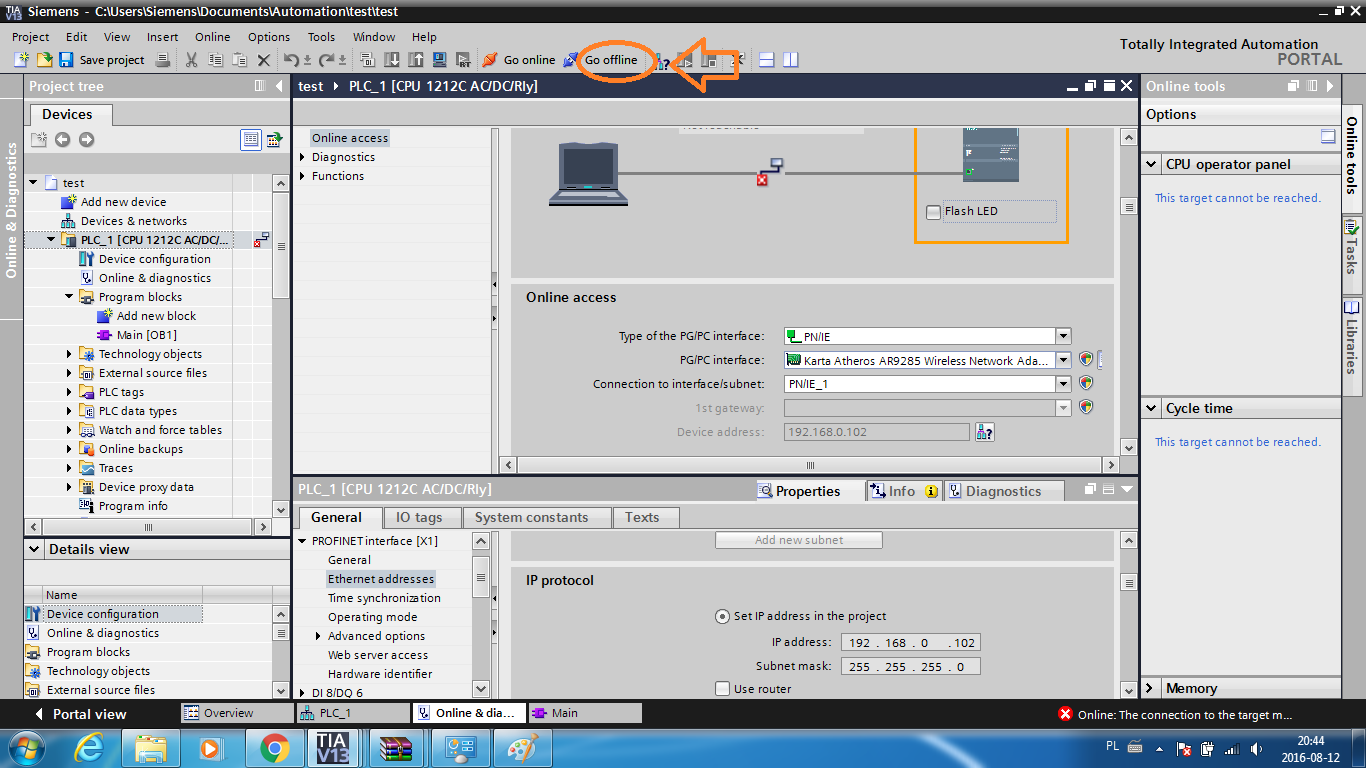
Task: Click the Windows Start button
Action: pyautogui.click(x=27, y=747)
